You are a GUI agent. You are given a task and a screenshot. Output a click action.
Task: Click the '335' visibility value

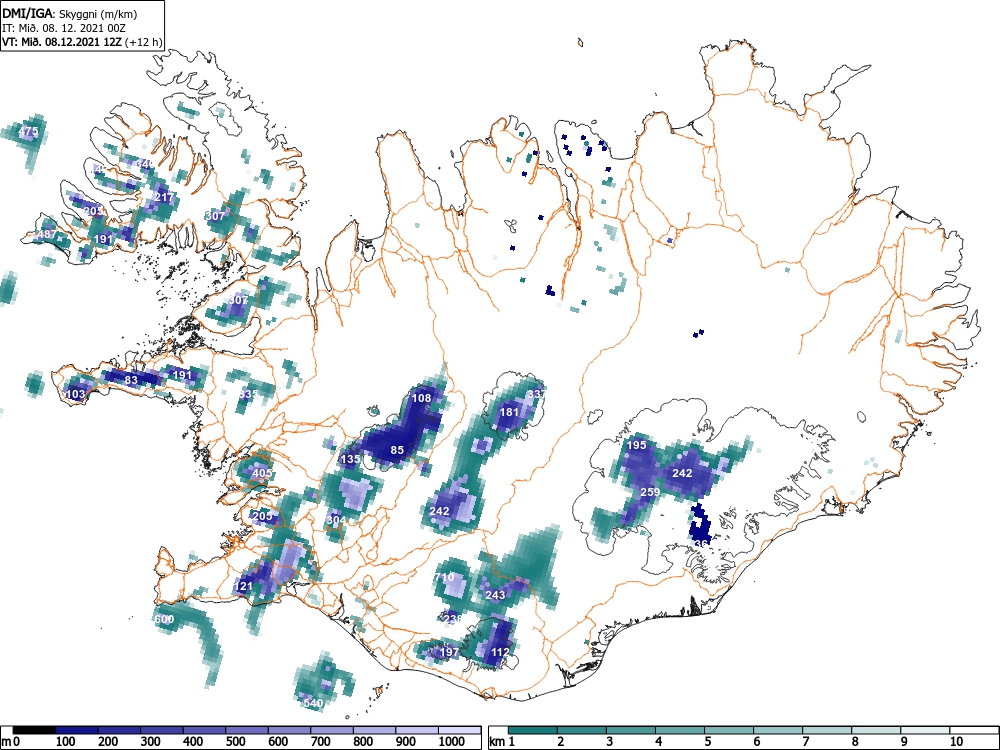247,394
